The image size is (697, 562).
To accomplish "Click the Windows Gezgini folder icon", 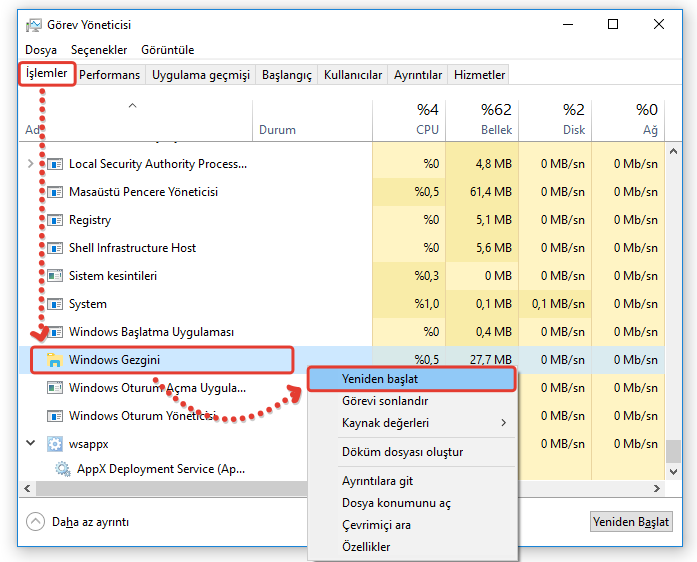I will [53, 360].
